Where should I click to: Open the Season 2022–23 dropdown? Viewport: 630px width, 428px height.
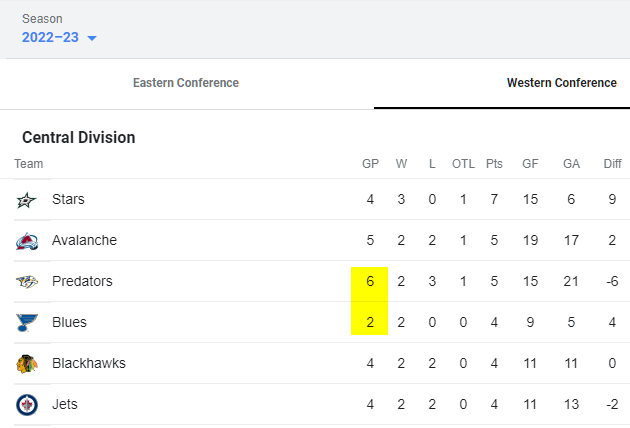[x=59, y=37]
